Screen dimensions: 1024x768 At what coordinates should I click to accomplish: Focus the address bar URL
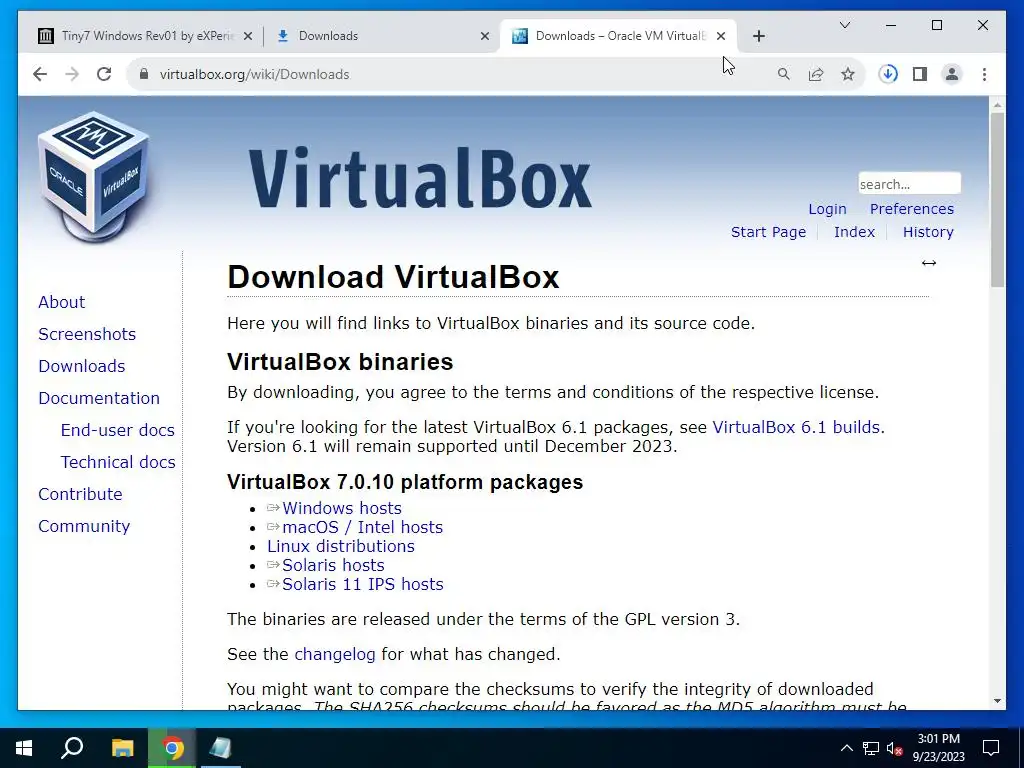(255, 74)
